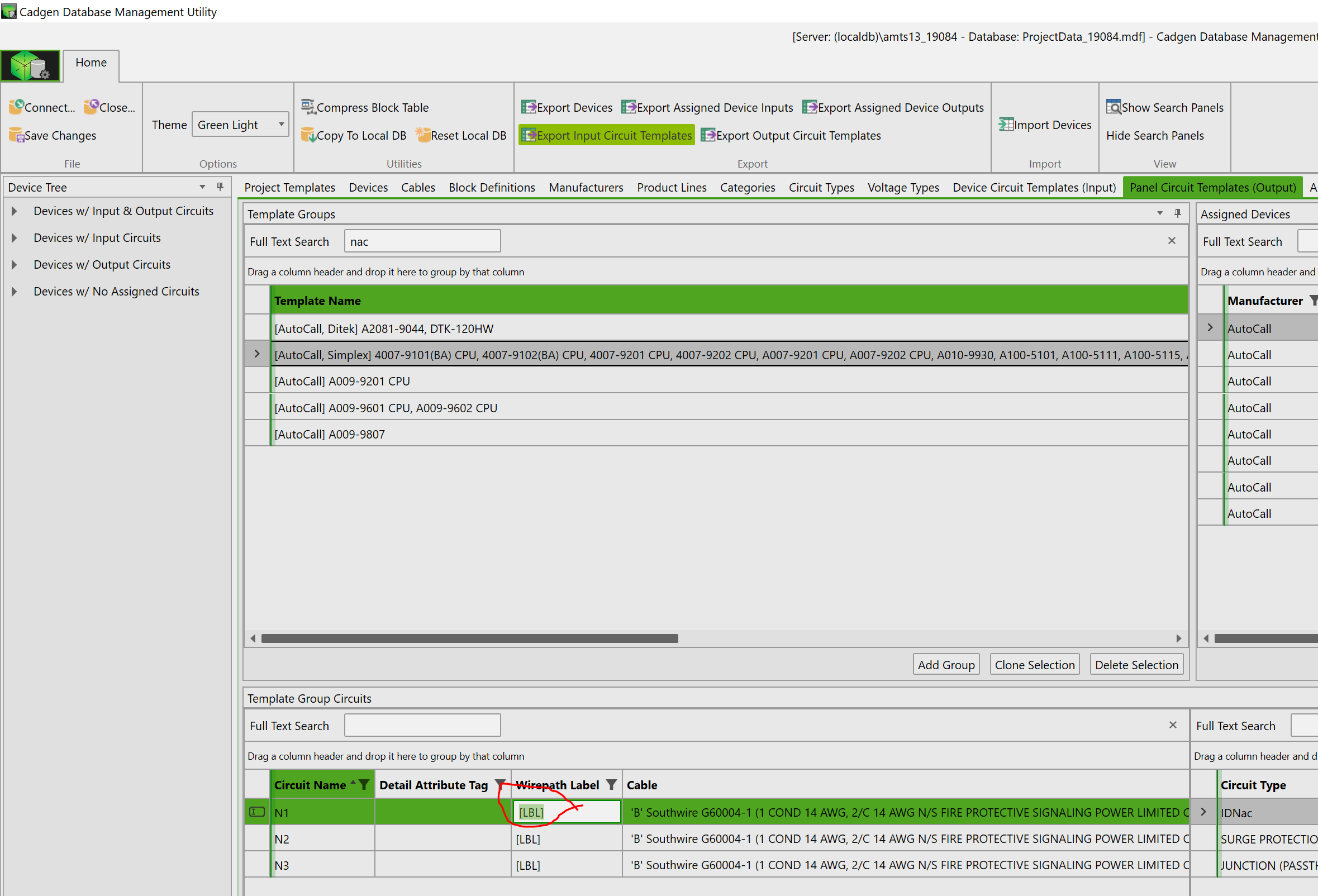Click the Add Group button
This screenshot has height=896, width=1318.
tap(946, 665)
